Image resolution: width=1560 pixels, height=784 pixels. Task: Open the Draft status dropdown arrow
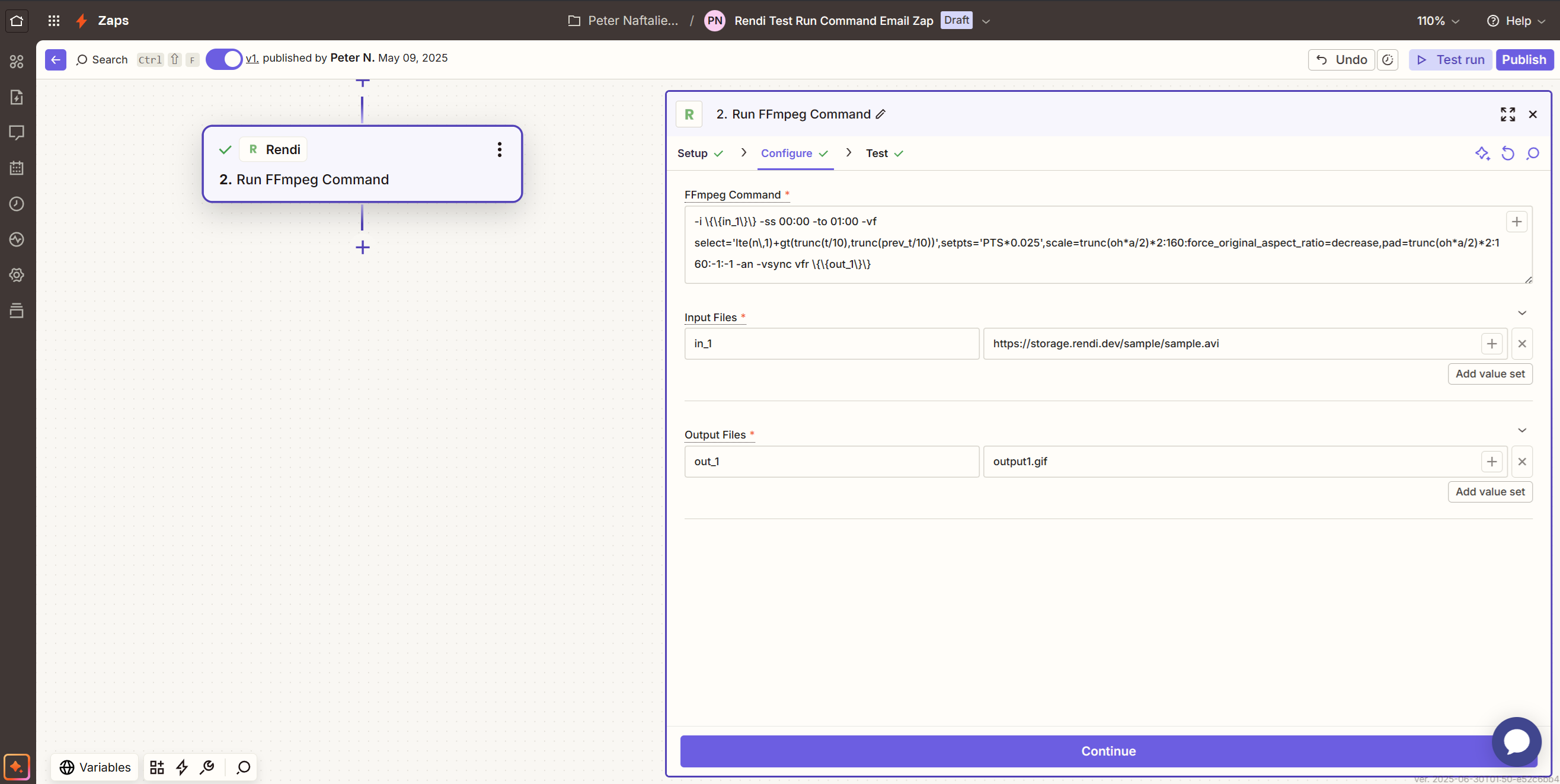(986, 21)
